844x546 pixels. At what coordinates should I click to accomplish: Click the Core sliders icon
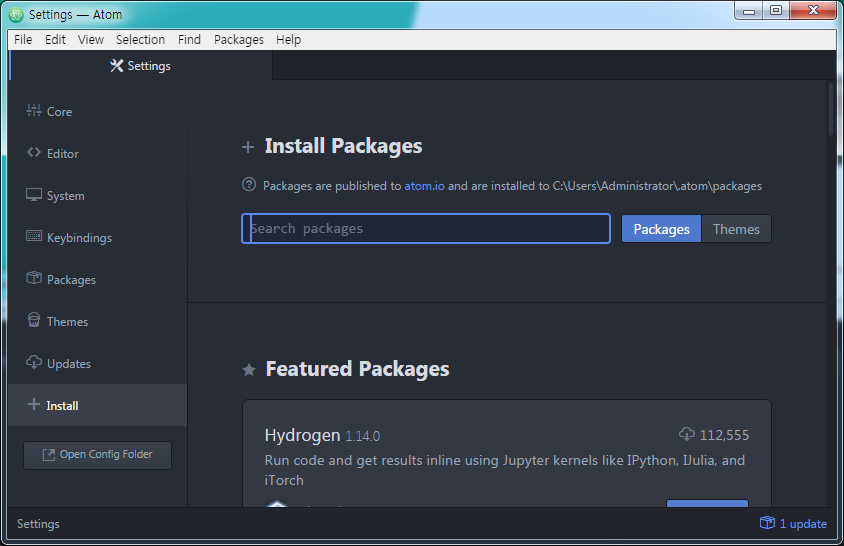click(x=33, y=110)
